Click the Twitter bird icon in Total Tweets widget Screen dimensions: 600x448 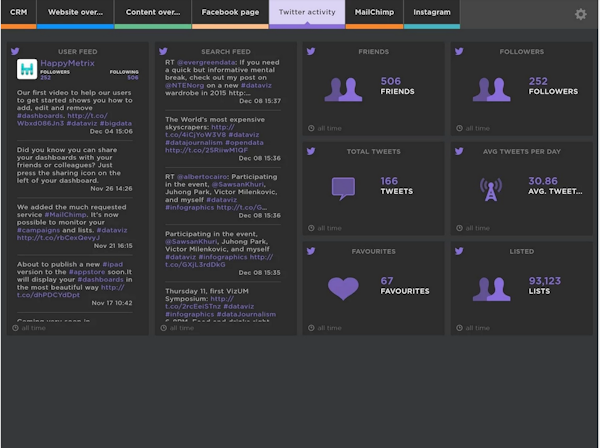311,151
